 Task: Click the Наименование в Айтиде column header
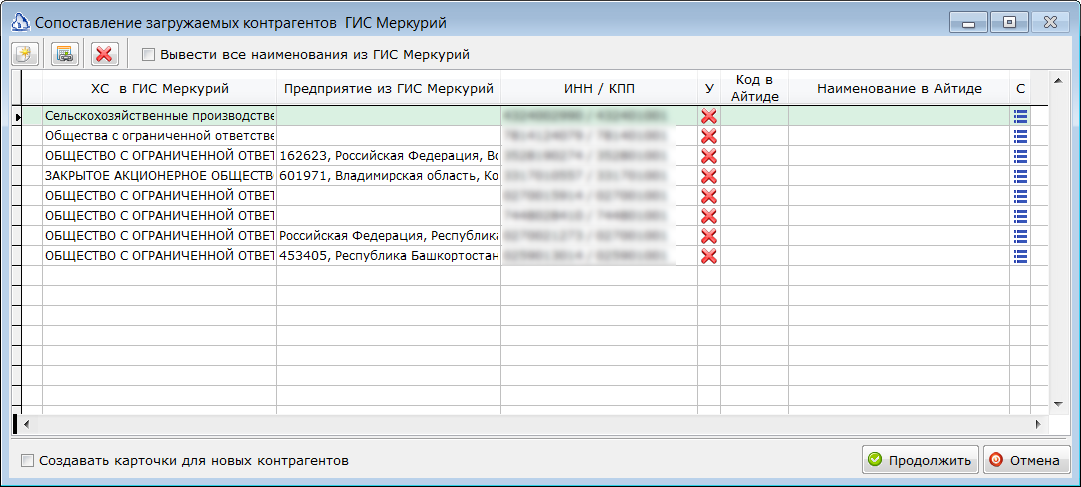click(899, 88)
